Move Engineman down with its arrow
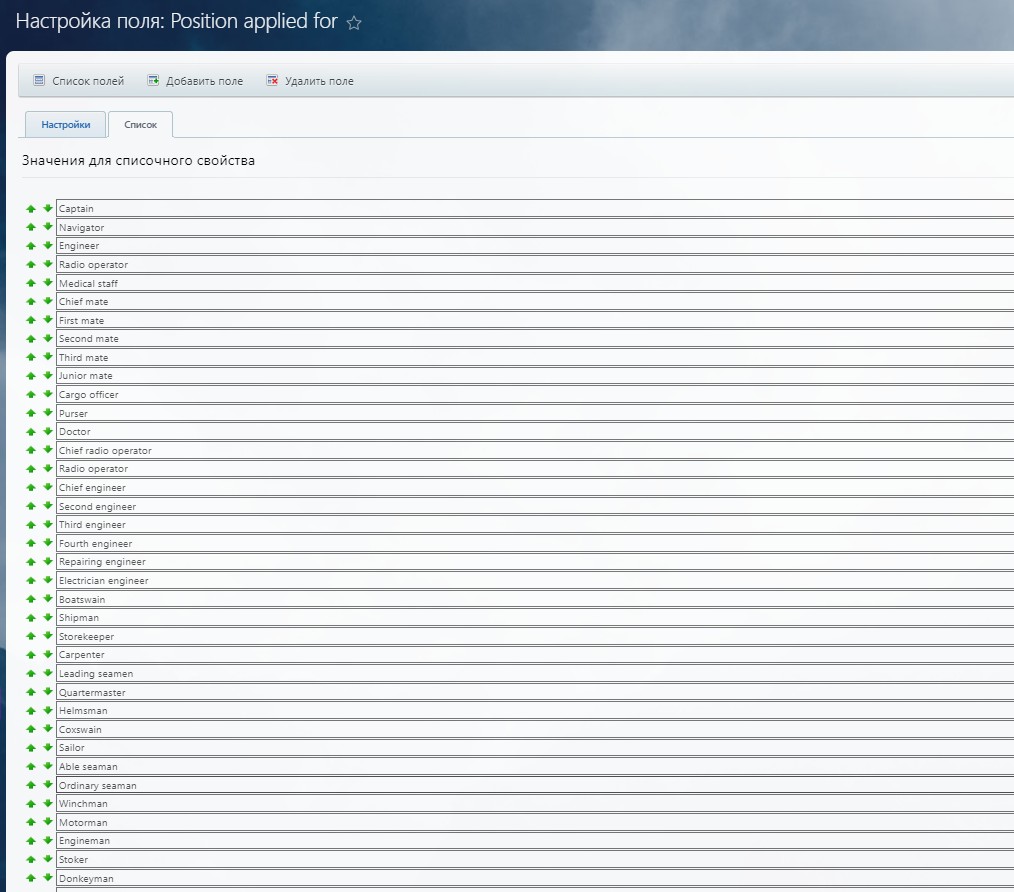Screen dimensions: 1014x892 coord(48,841)
